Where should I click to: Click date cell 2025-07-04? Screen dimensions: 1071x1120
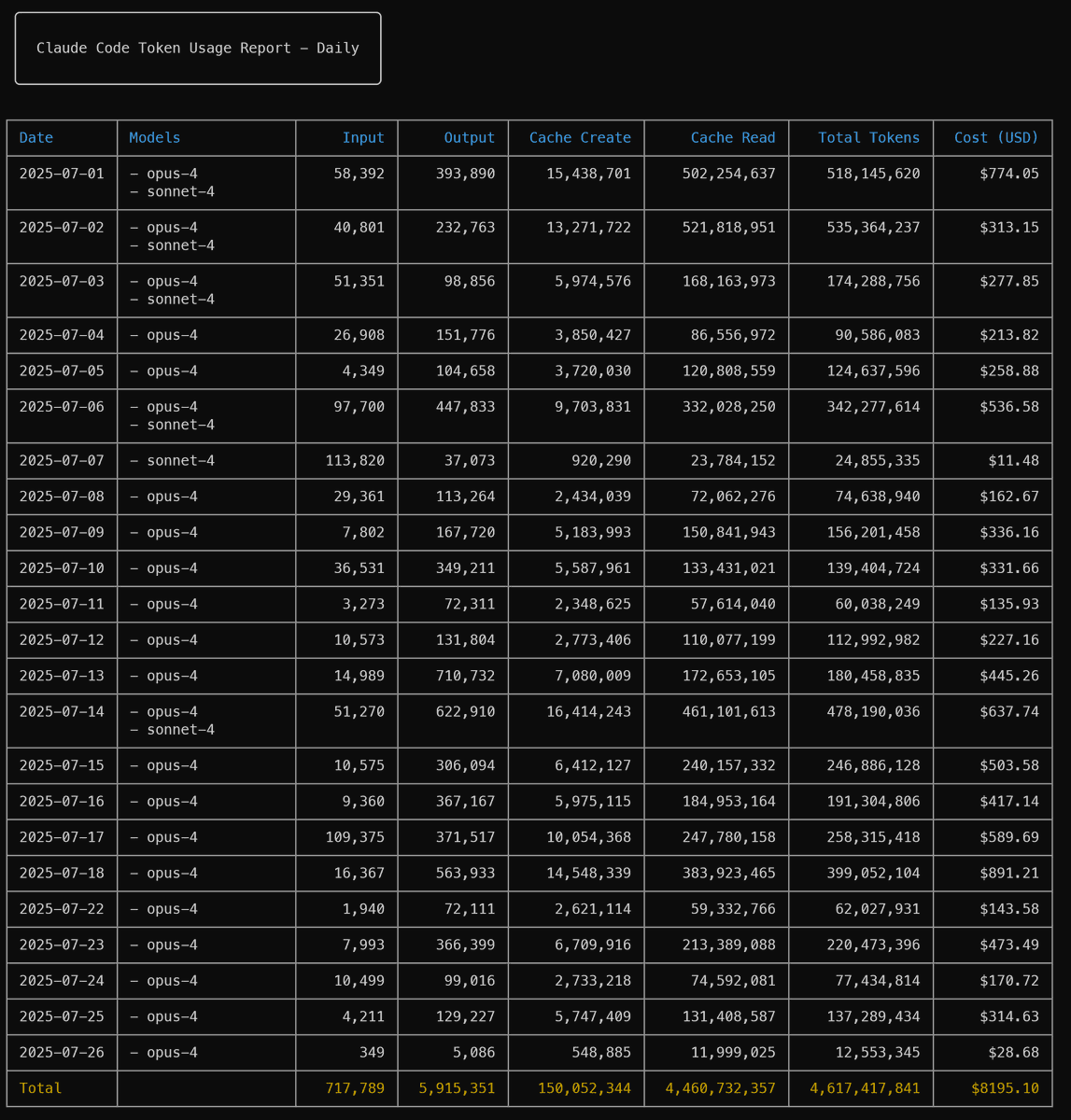(x=62, y=336)
